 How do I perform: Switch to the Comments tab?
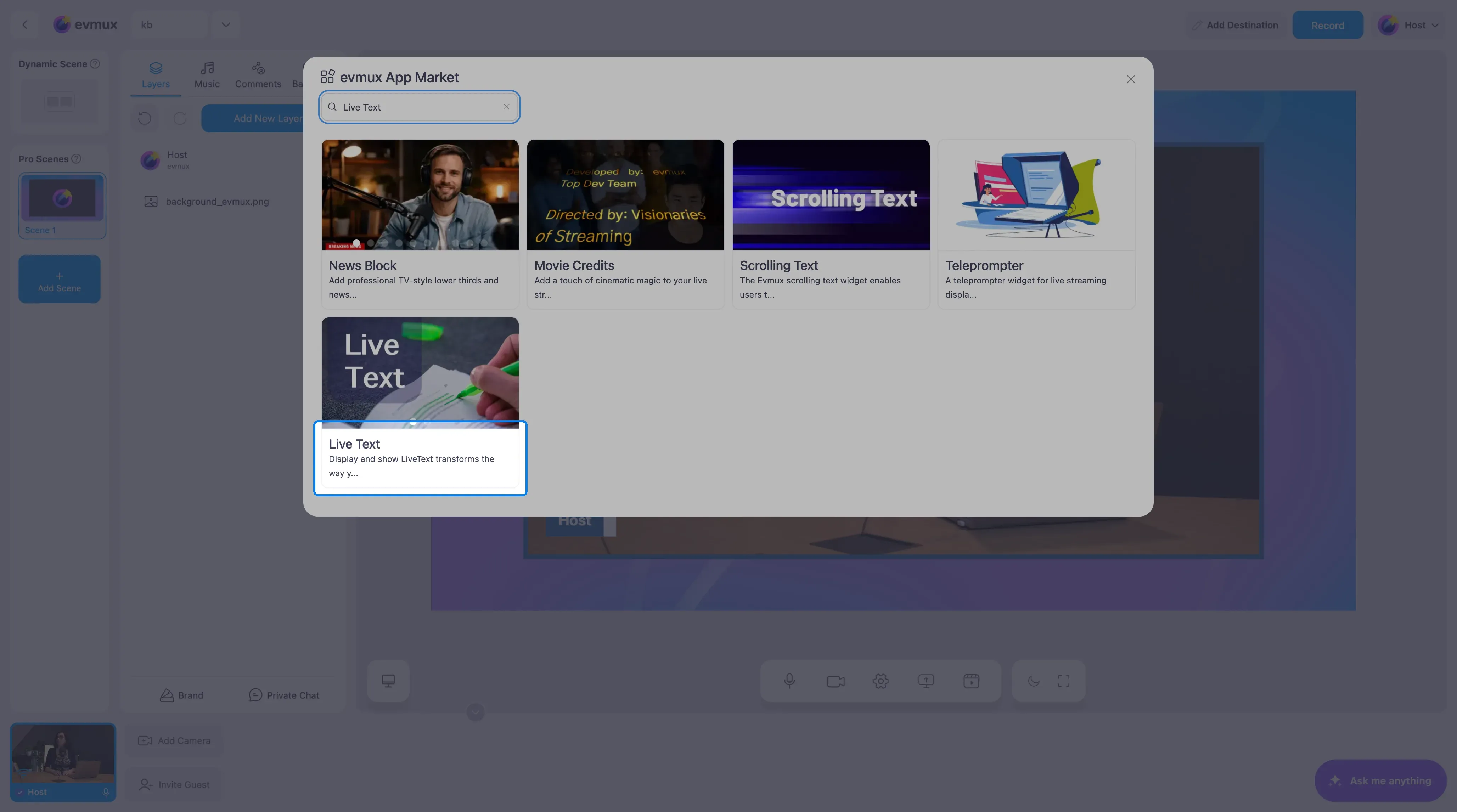coord(258,75)
